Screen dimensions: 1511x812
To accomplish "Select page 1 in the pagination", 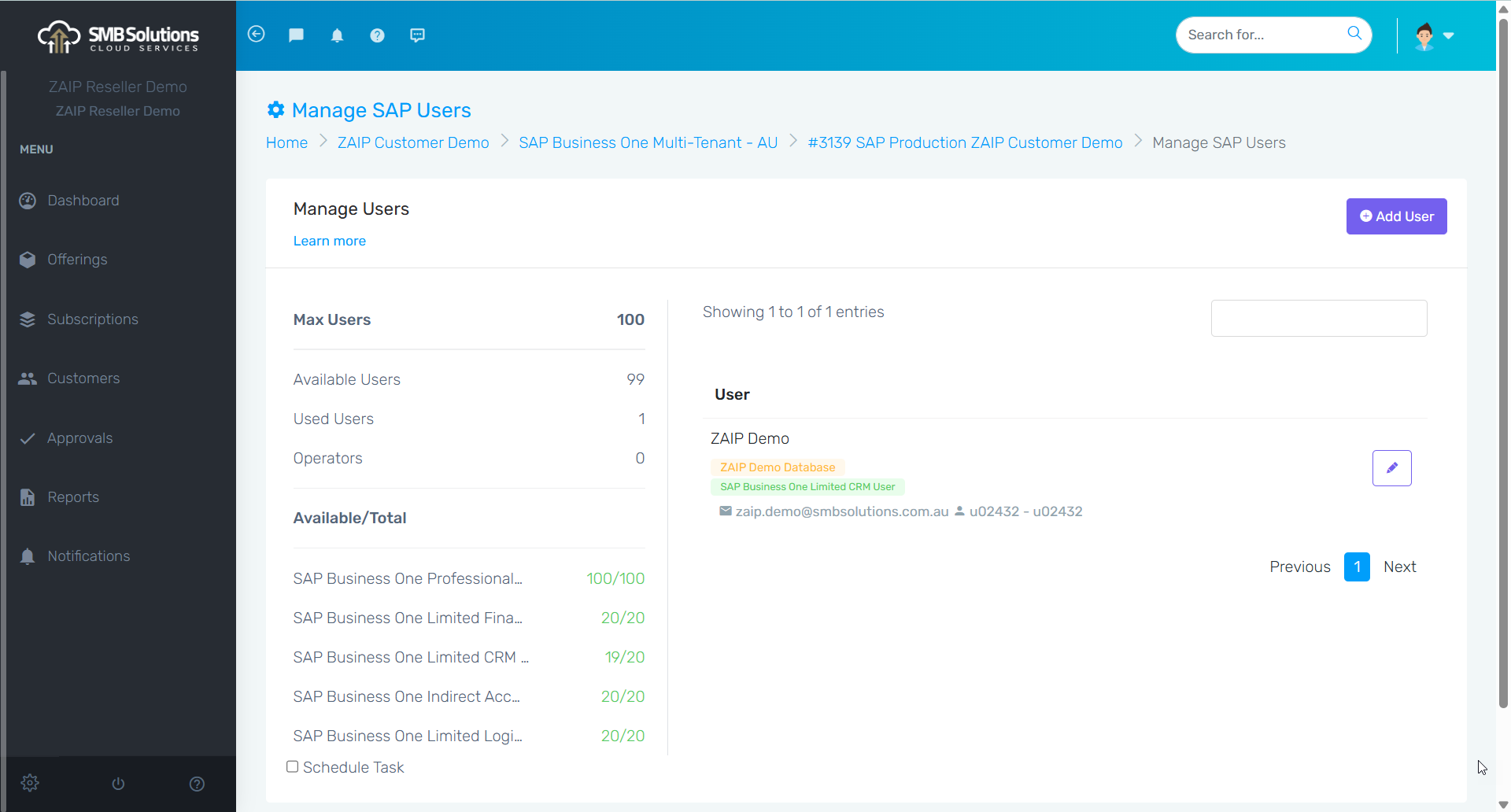I will click(x=1357, y=567).
